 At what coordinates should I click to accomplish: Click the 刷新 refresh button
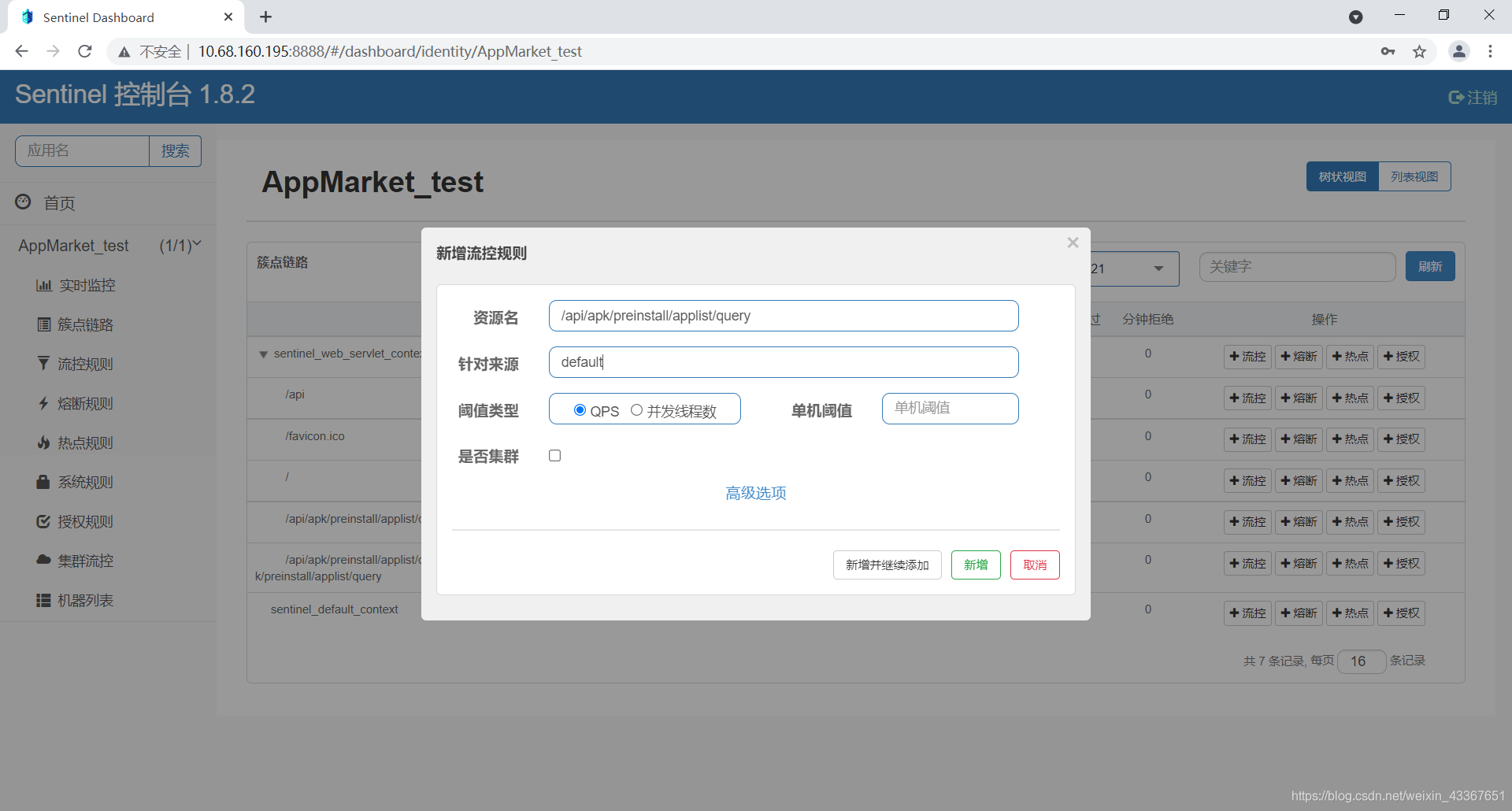[1430, 266]
